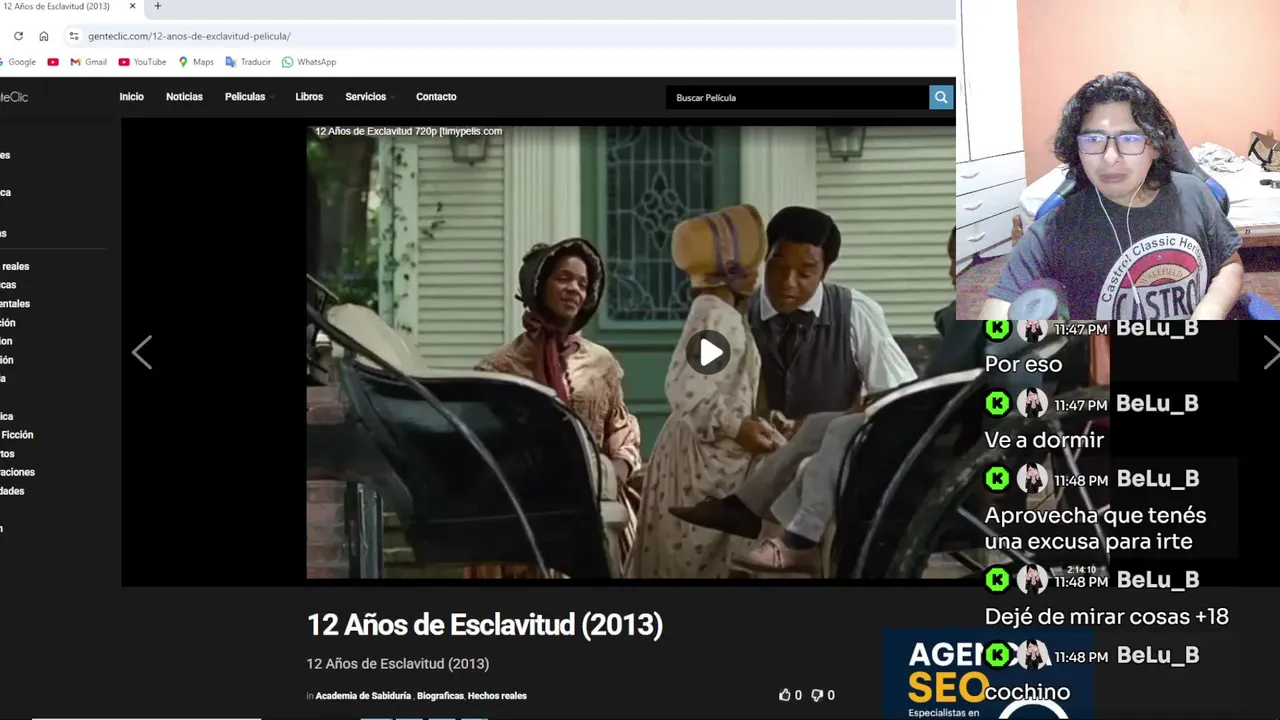Open the Academia de Sabiduría category link
Screen dimensions: 1280x720
click(x=363, y=696)
